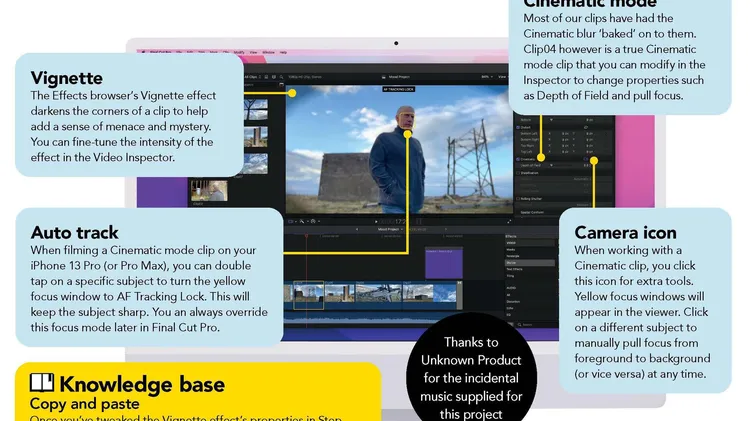Screen dimensions: 750x421
Task: Go forward in timeline history with the right arrow
Action: tap(446, 229)
